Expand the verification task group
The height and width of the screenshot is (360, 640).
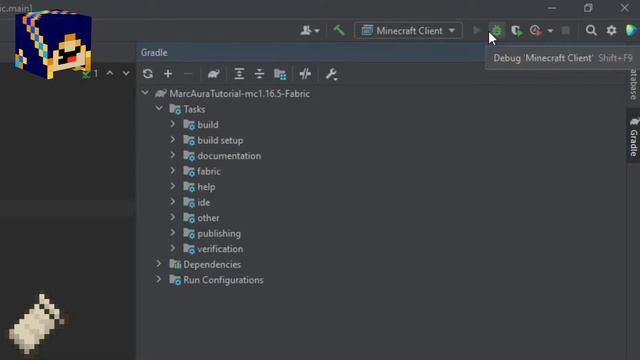pyautogui.click(x=173, y=248)
